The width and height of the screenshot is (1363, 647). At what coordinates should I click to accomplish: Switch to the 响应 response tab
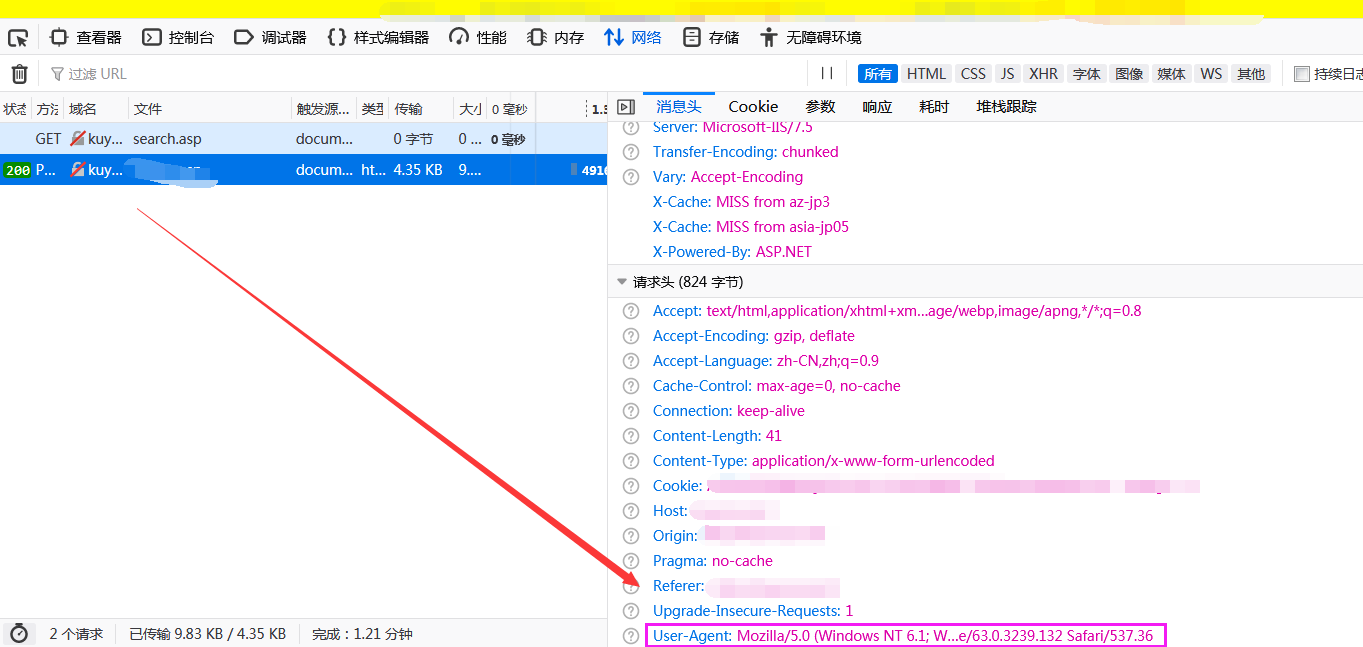point(877,107)
